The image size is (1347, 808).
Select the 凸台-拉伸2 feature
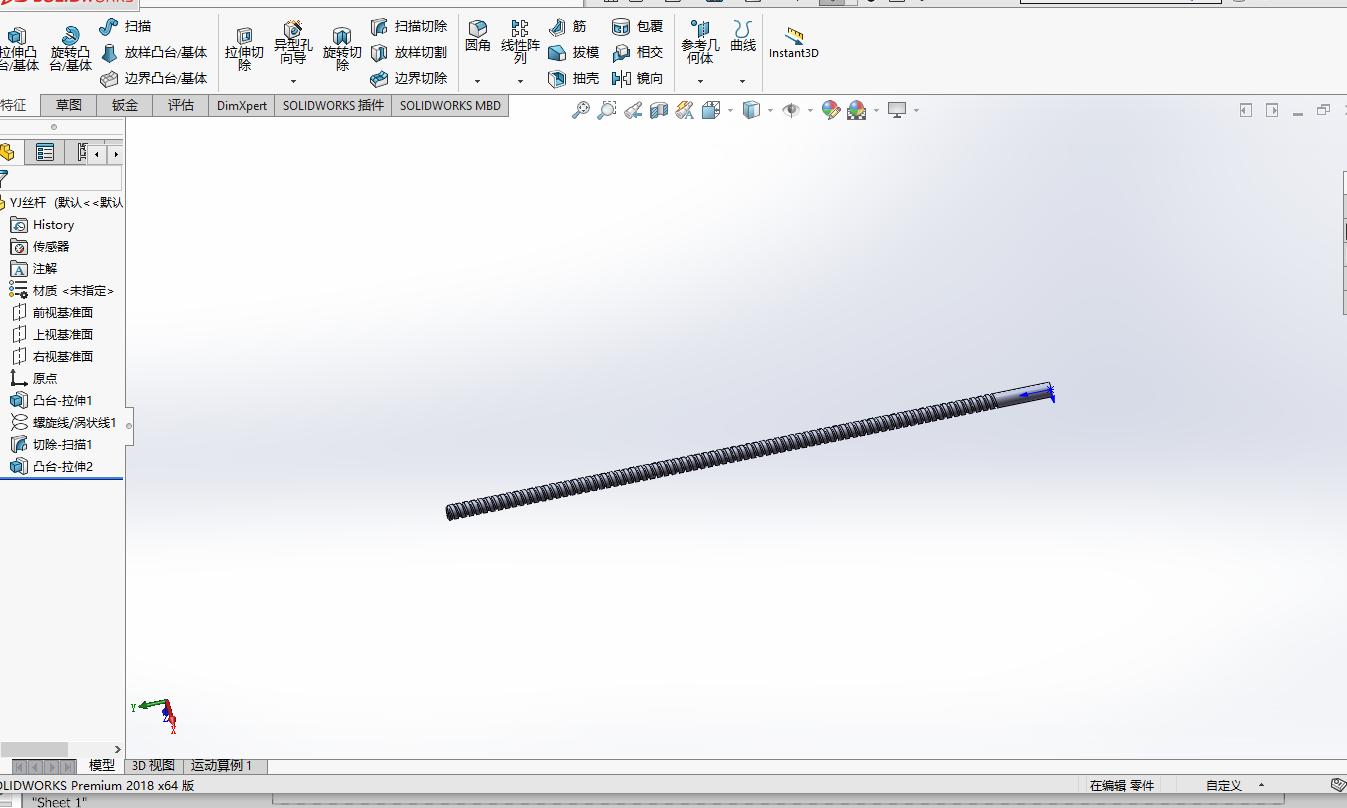point(51,467)
